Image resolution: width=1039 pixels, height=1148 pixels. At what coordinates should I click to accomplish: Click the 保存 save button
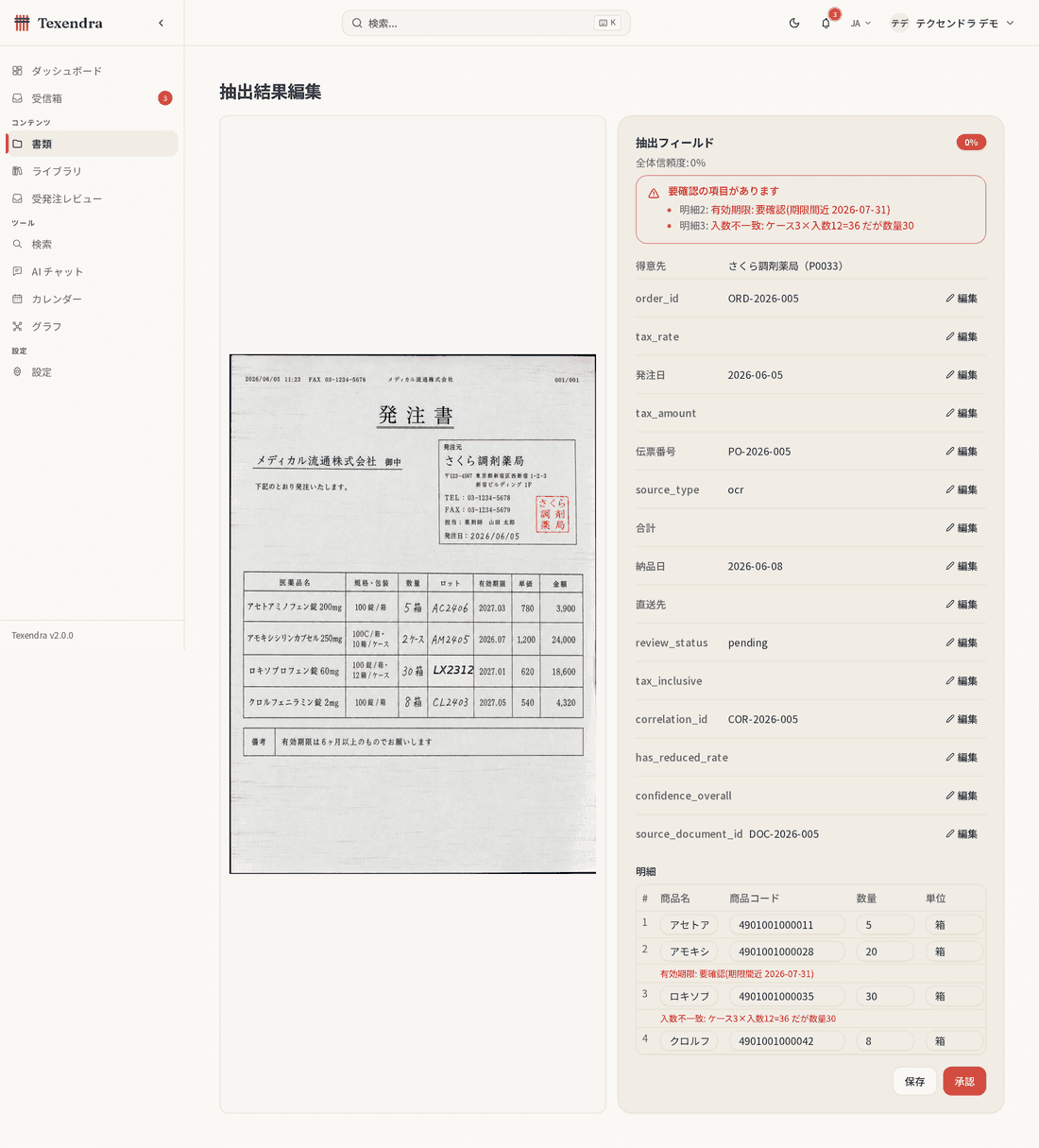914,1081
